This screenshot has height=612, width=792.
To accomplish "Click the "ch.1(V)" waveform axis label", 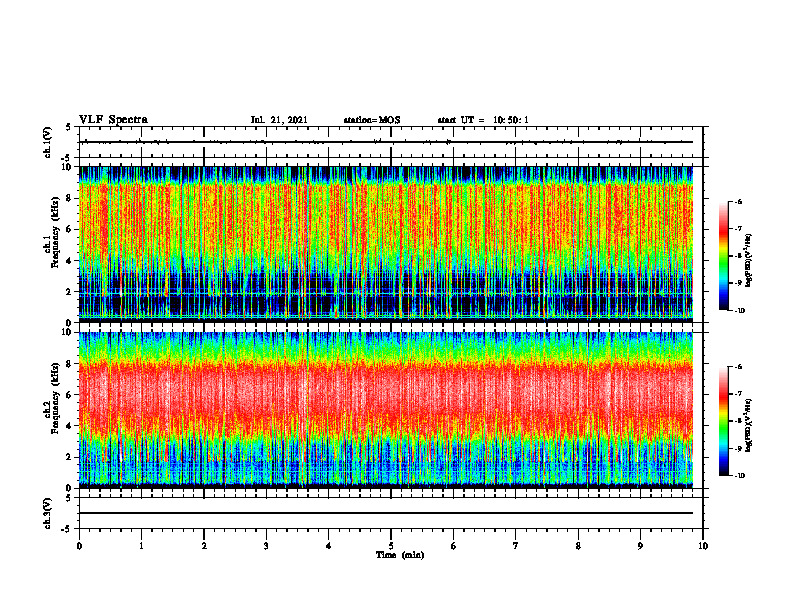I will tap(47, 142).
